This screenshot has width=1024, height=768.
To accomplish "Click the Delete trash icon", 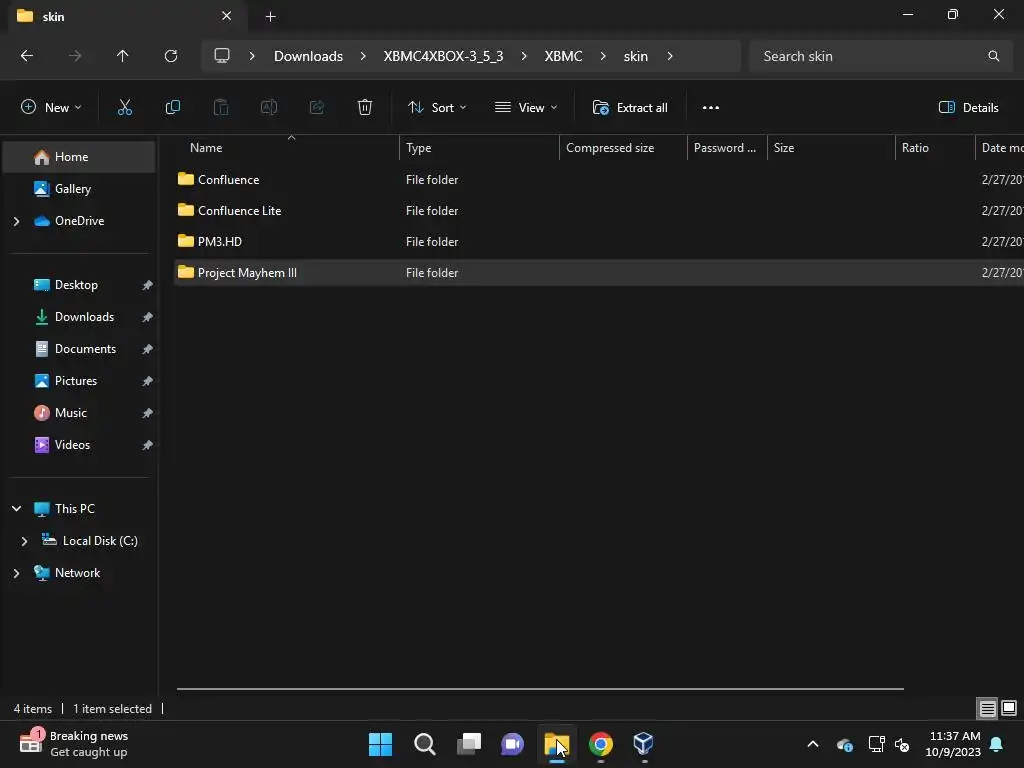I will [365, 108].
